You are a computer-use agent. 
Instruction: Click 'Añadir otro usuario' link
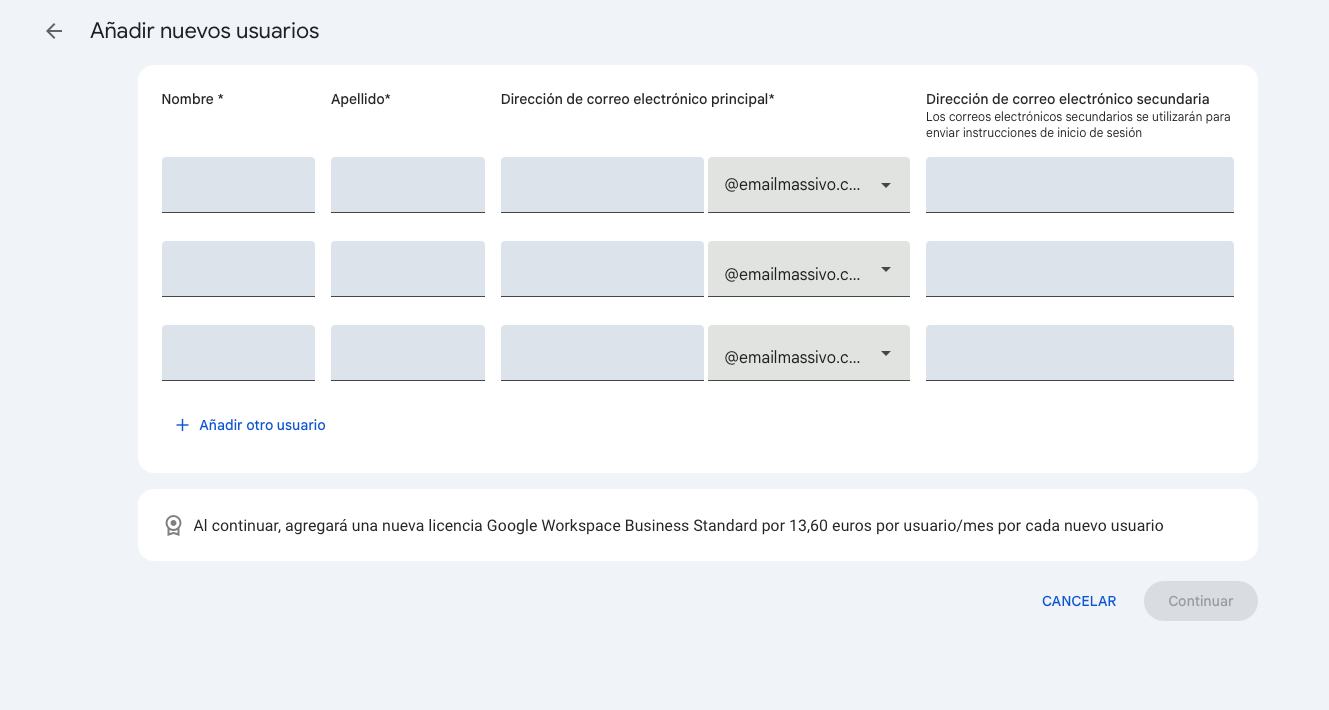click(x=262, y=425)
